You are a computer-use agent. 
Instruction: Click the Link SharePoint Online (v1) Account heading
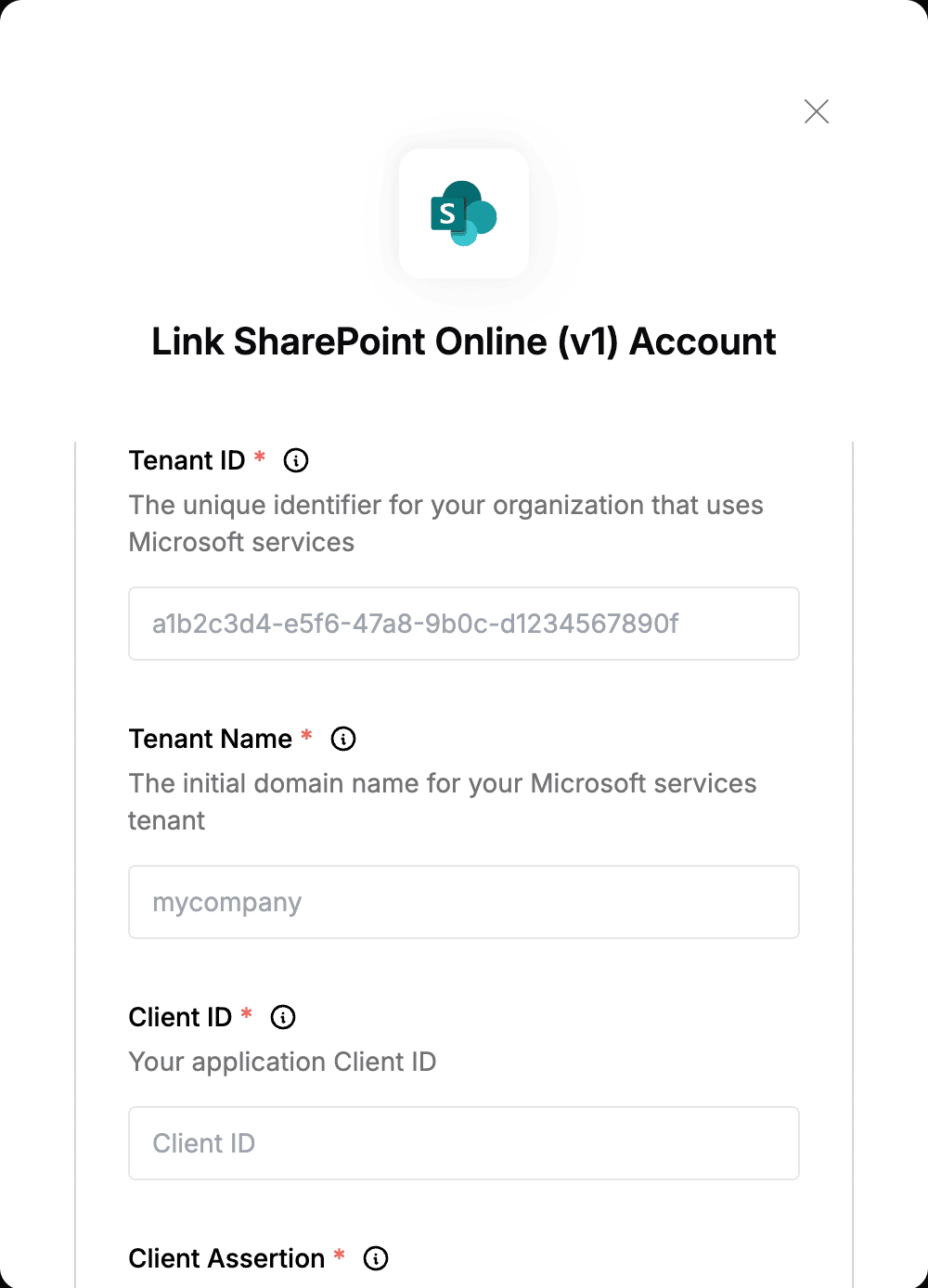(464, 341)
